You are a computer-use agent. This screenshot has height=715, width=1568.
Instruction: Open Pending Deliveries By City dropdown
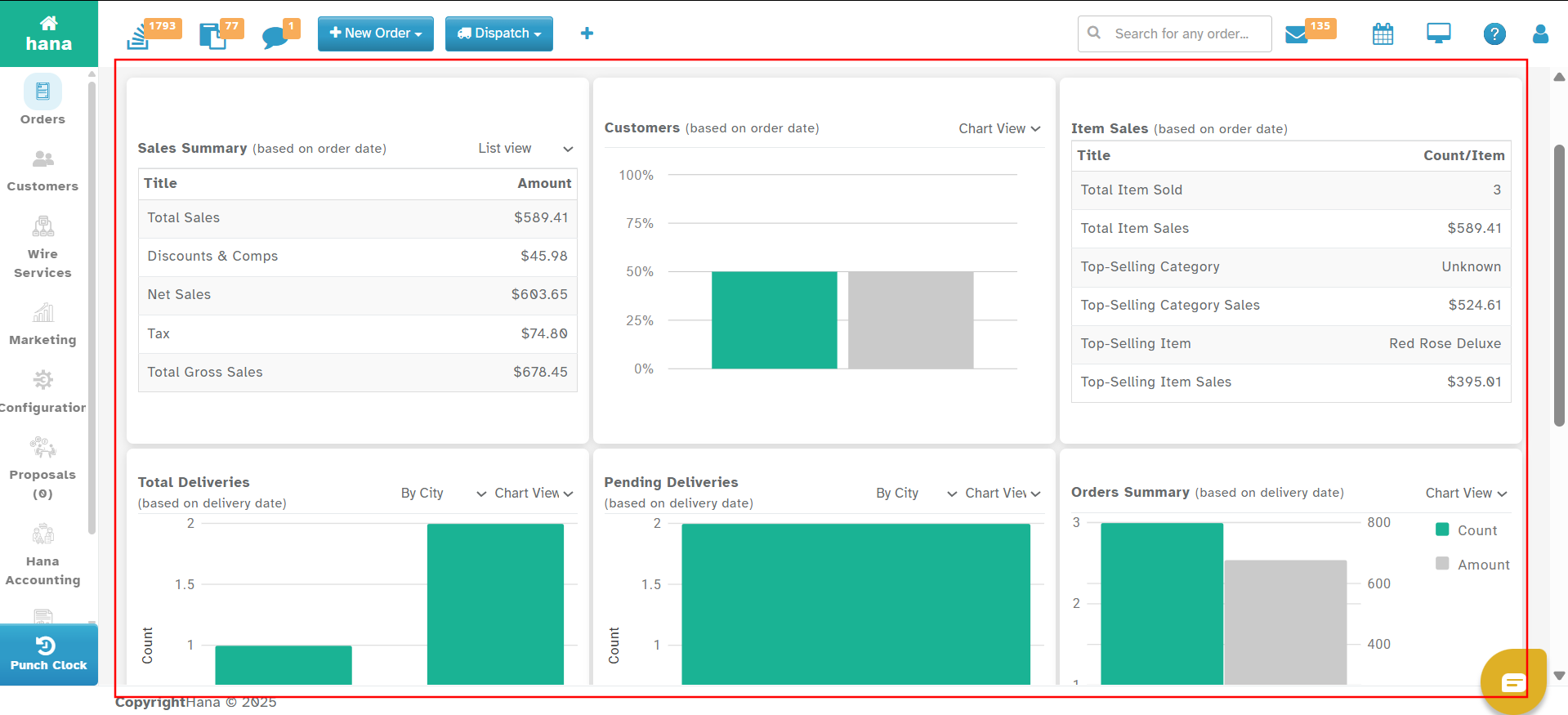point(916,494)
